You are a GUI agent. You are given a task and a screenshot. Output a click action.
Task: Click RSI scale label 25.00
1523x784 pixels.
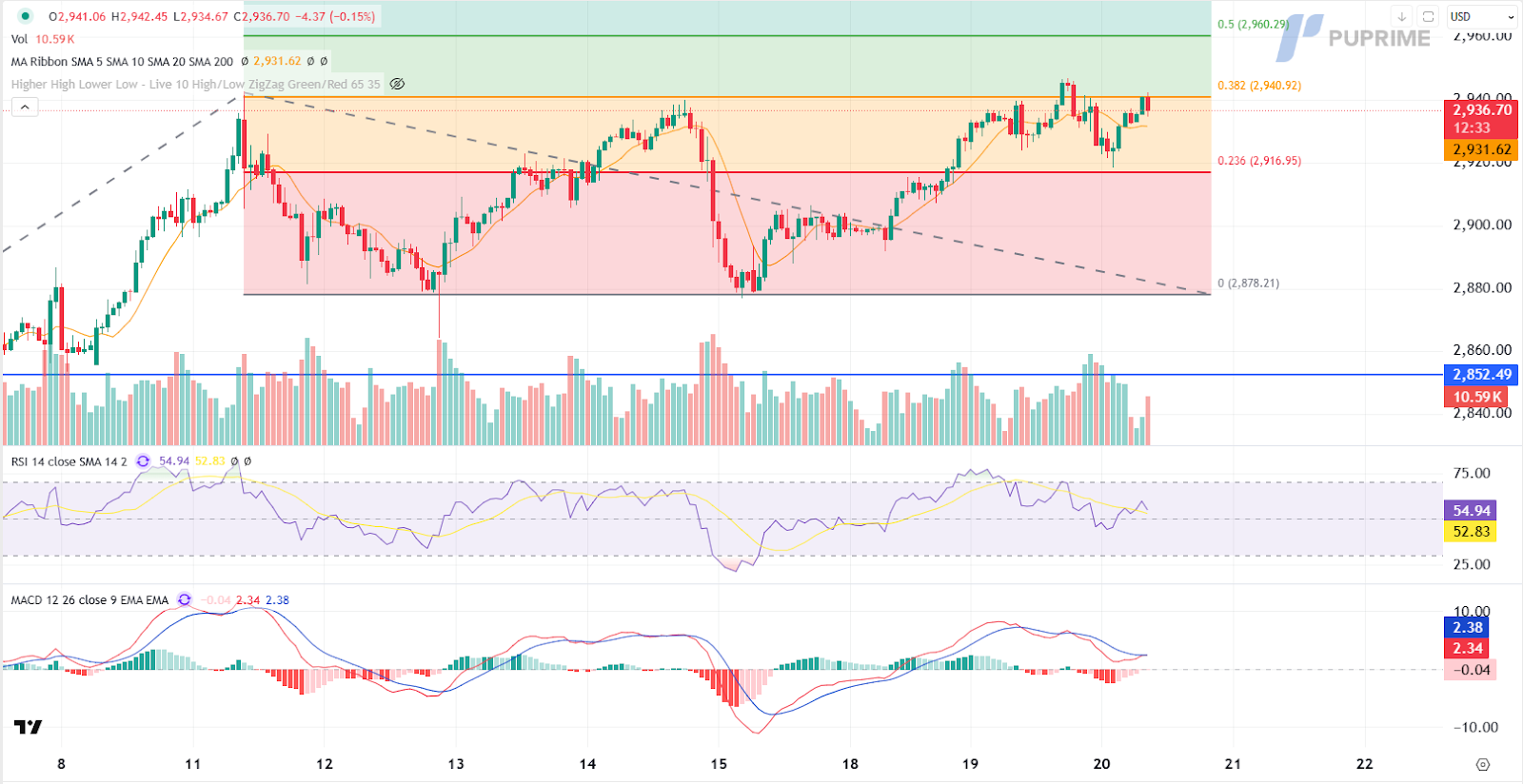(1472, 565)
